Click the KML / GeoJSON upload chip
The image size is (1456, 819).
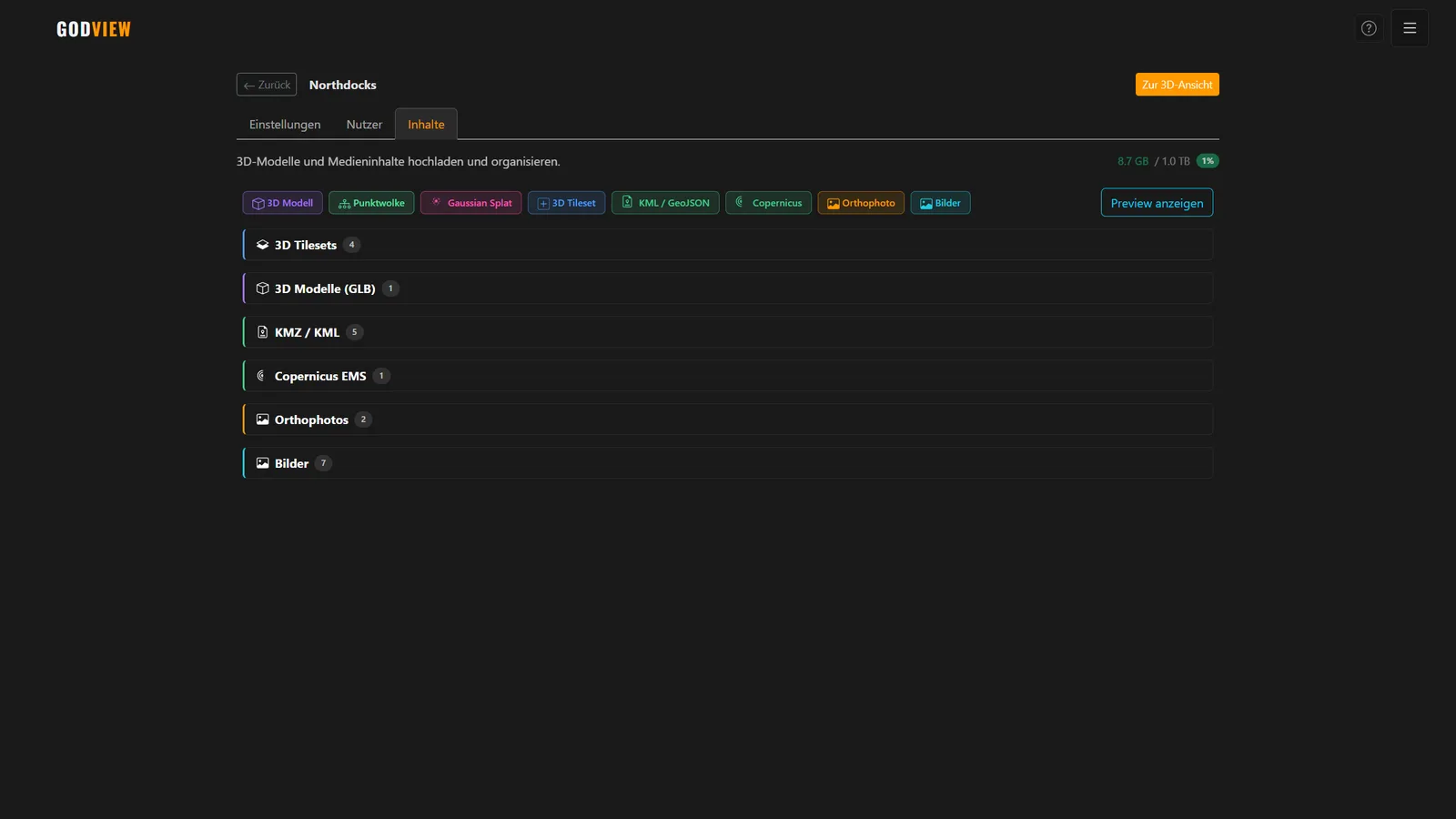[665, 203]
